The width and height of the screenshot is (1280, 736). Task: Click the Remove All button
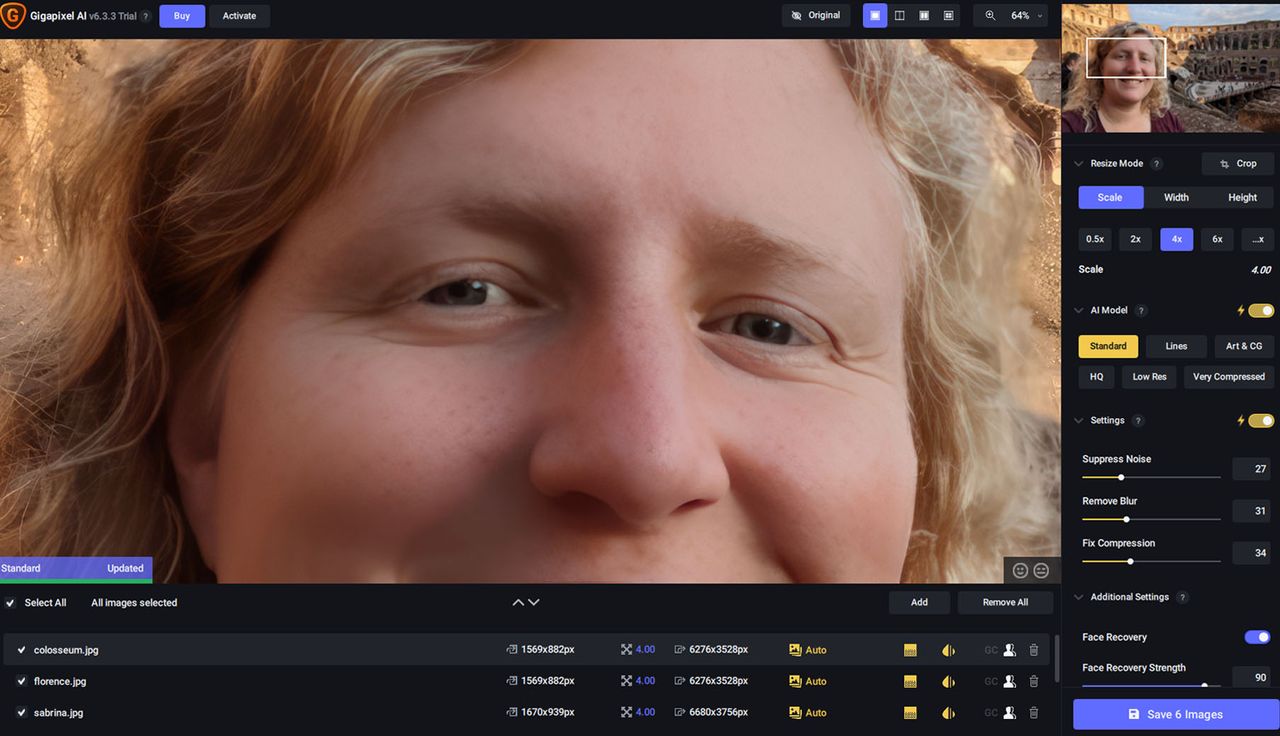tap(1005, 602)
